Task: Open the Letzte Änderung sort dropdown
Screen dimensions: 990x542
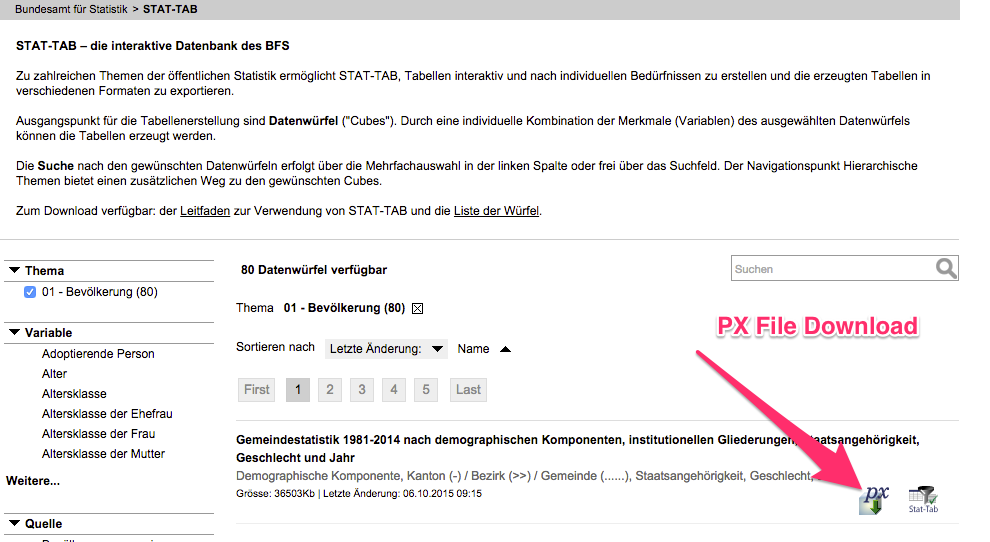Action: click(386, 349)
